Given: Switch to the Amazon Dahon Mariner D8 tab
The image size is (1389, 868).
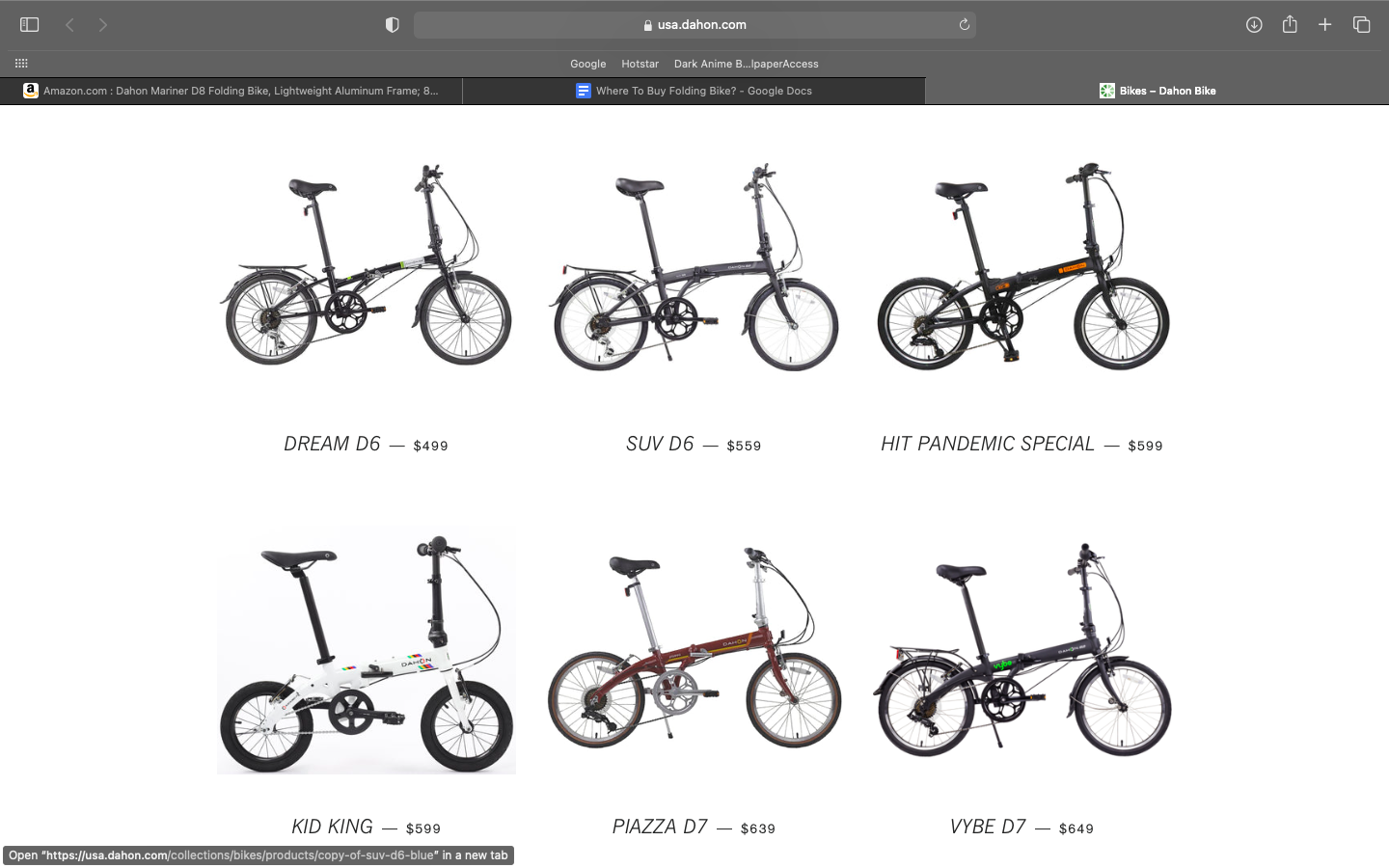Looking at the screenshot, I should [231, 91].
